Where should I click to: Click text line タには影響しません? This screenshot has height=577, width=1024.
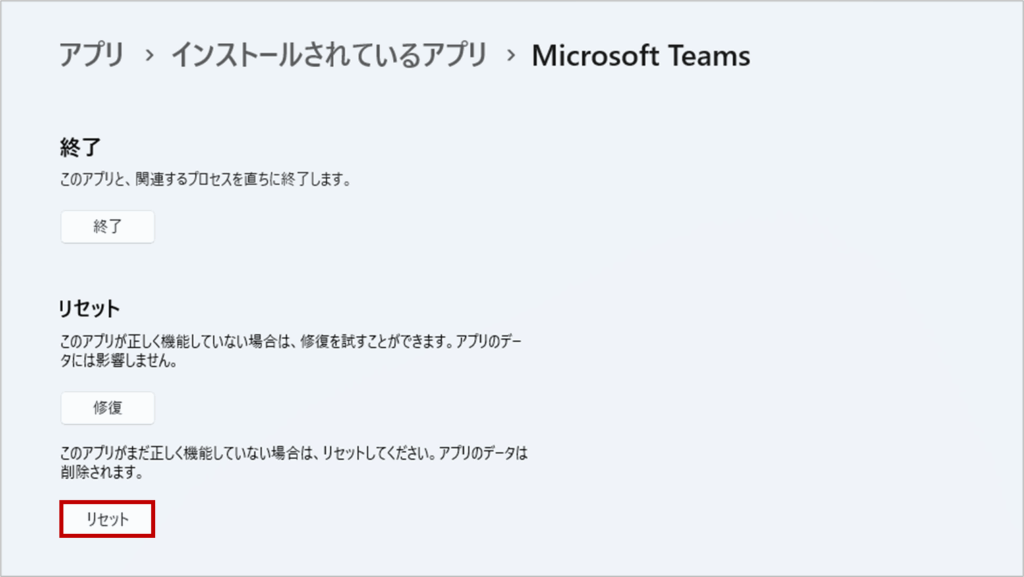(x=118, y=361)
